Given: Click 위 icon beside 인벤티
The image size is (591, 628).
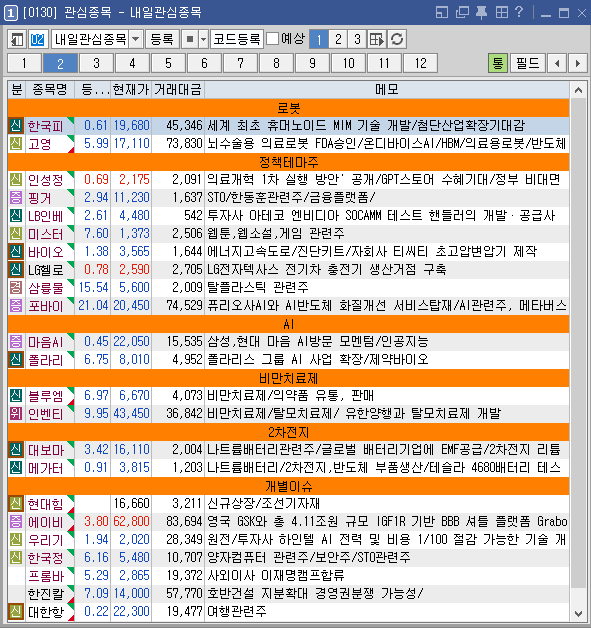Looking at the screenshot, I should pyautogui.click(x=16, y=413).
